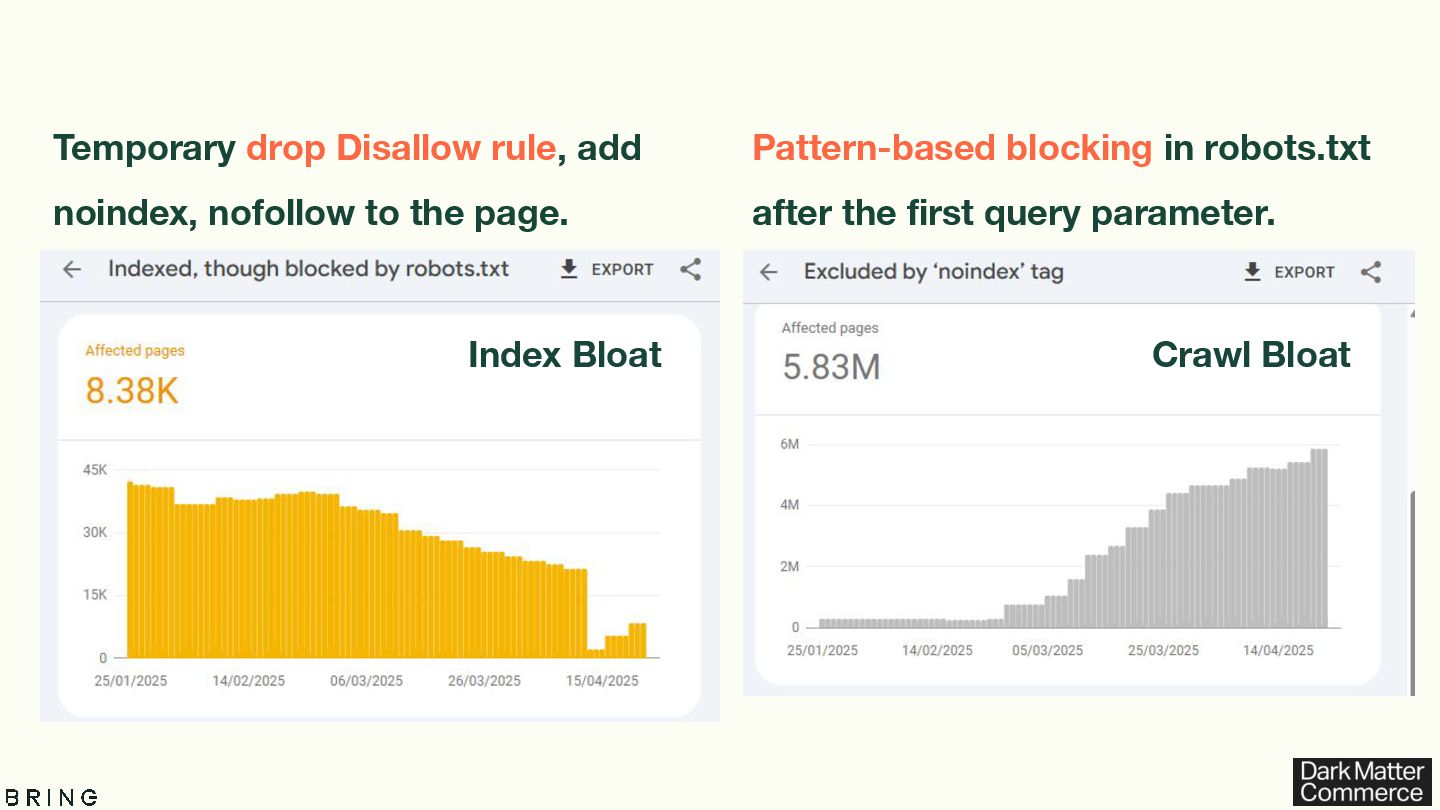
Task: Click the Index Bloat label
Action: click(x=564, y=355)
